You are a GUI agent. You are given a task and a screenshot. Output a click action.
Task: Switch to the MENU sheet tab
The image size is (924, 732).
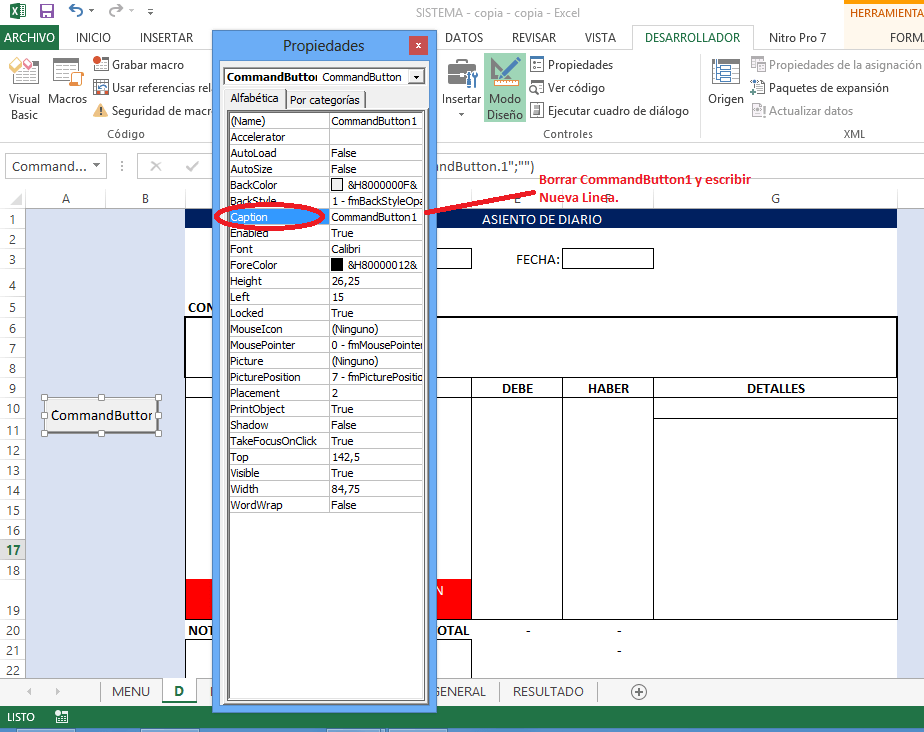[x=131, y=692]
